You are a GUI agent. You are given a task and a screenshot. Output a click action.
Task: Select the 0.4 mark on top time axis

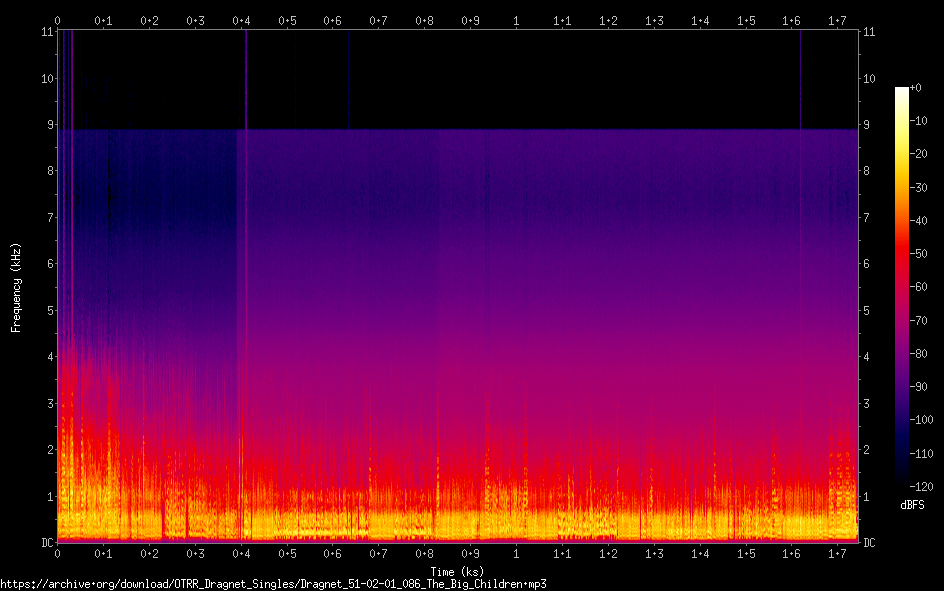tap(241, 20)
